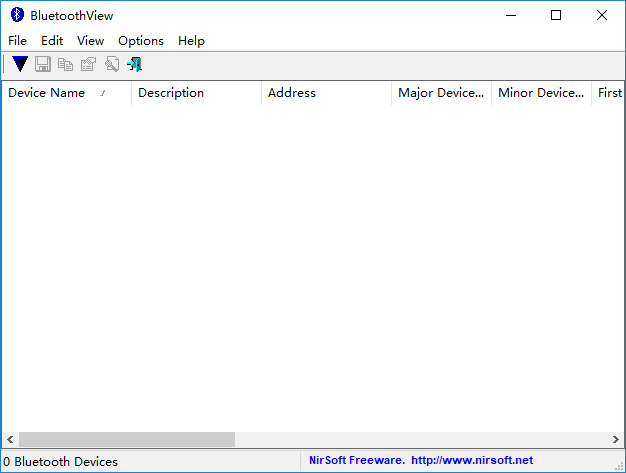Click the Copy selected items icon

[x=66, y=64]
